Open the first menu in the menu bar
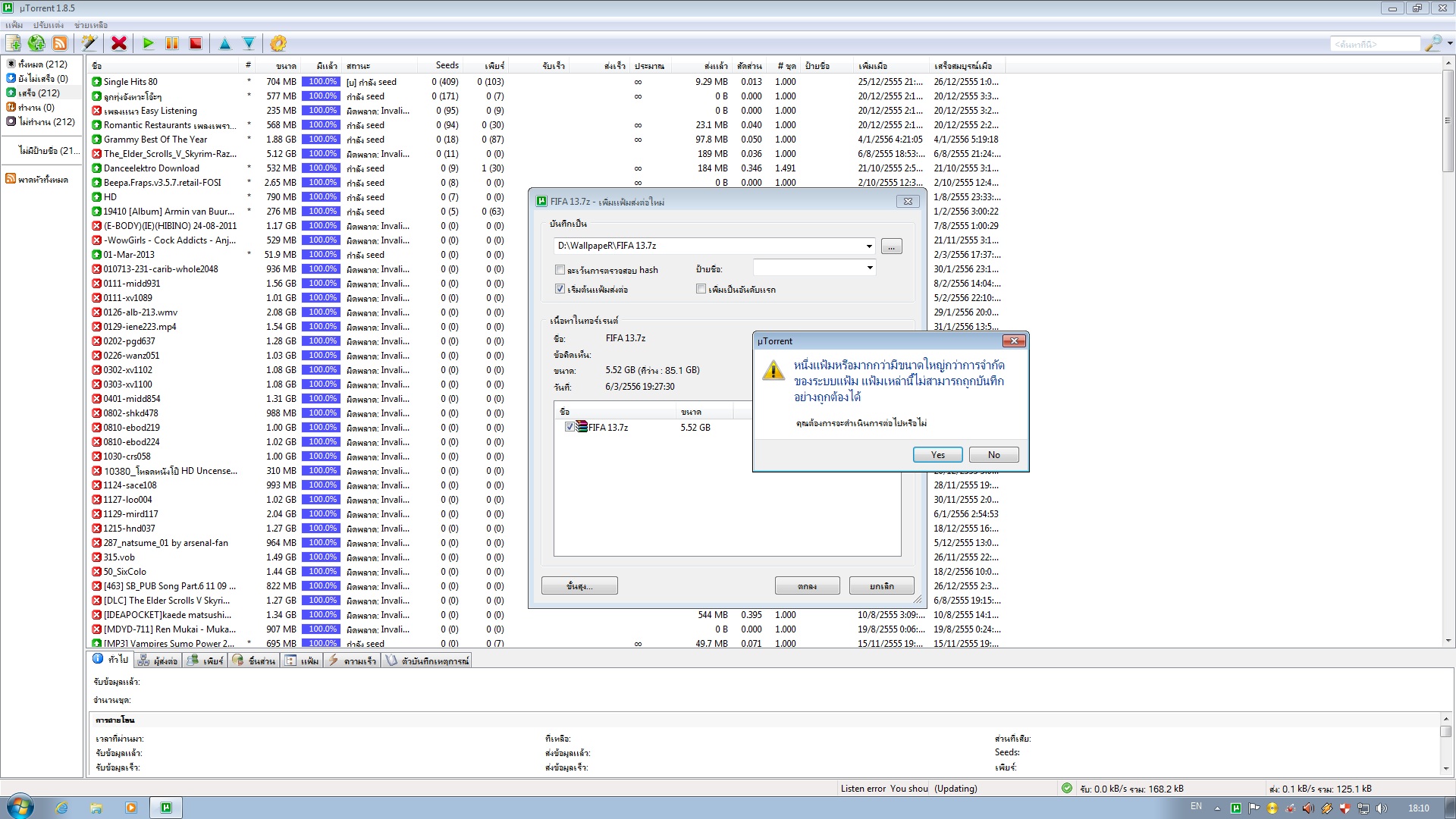1456x819 pixels. click(14, 25)
